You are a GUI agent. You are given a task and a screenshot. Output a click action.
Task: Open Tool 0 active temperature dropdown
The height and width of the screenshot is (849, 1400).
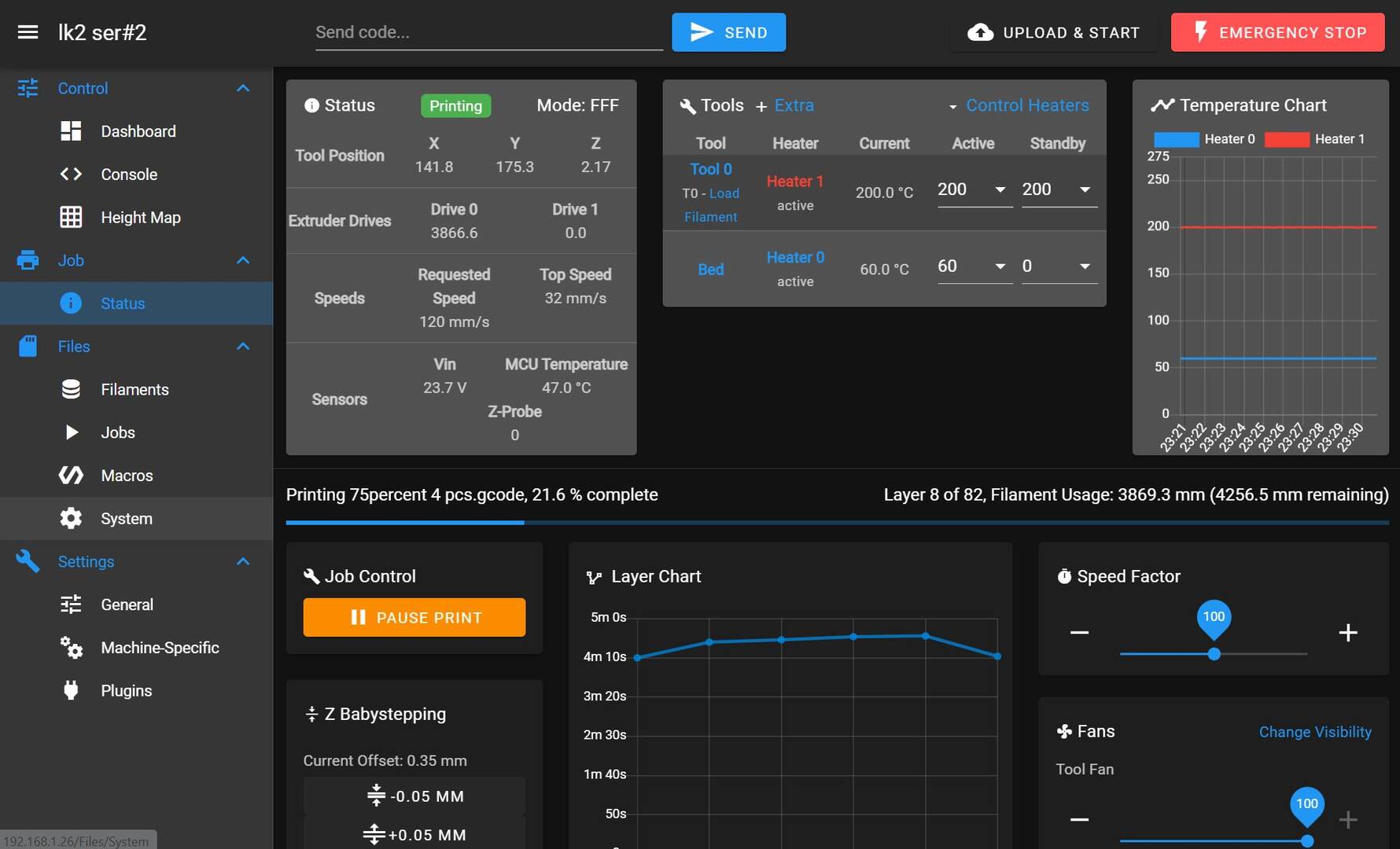tap(1000, 189)
